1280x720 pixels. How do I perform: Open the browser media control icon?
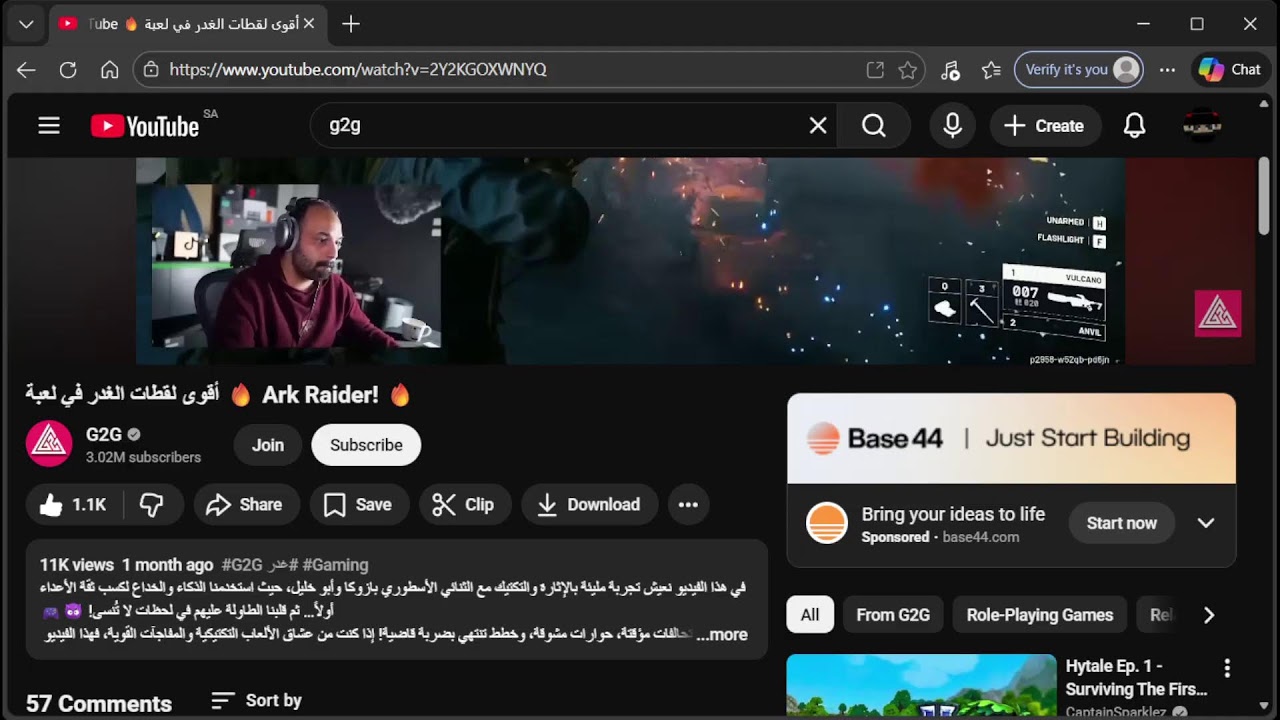(950, 70)
